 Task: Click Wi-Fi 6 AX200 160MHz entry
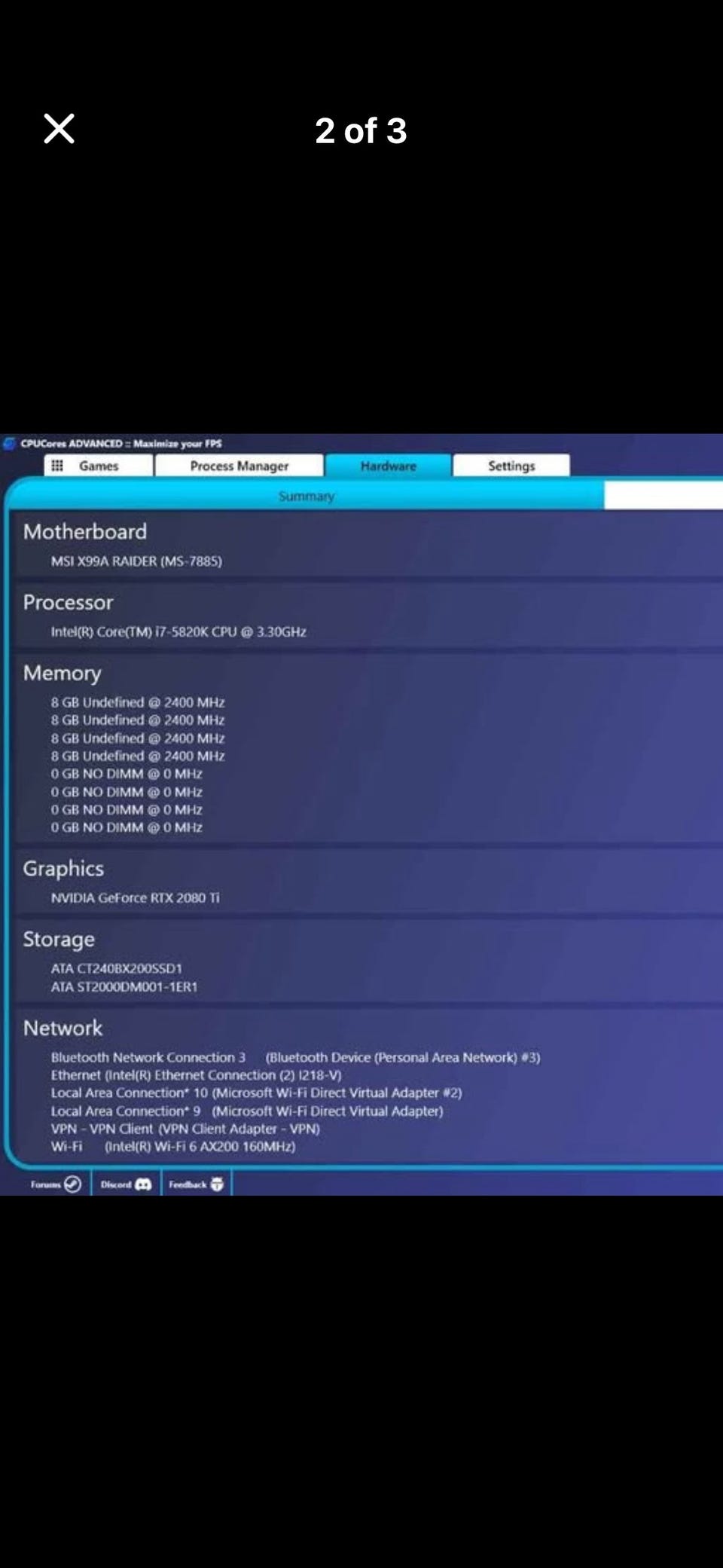click(173, 1146)
